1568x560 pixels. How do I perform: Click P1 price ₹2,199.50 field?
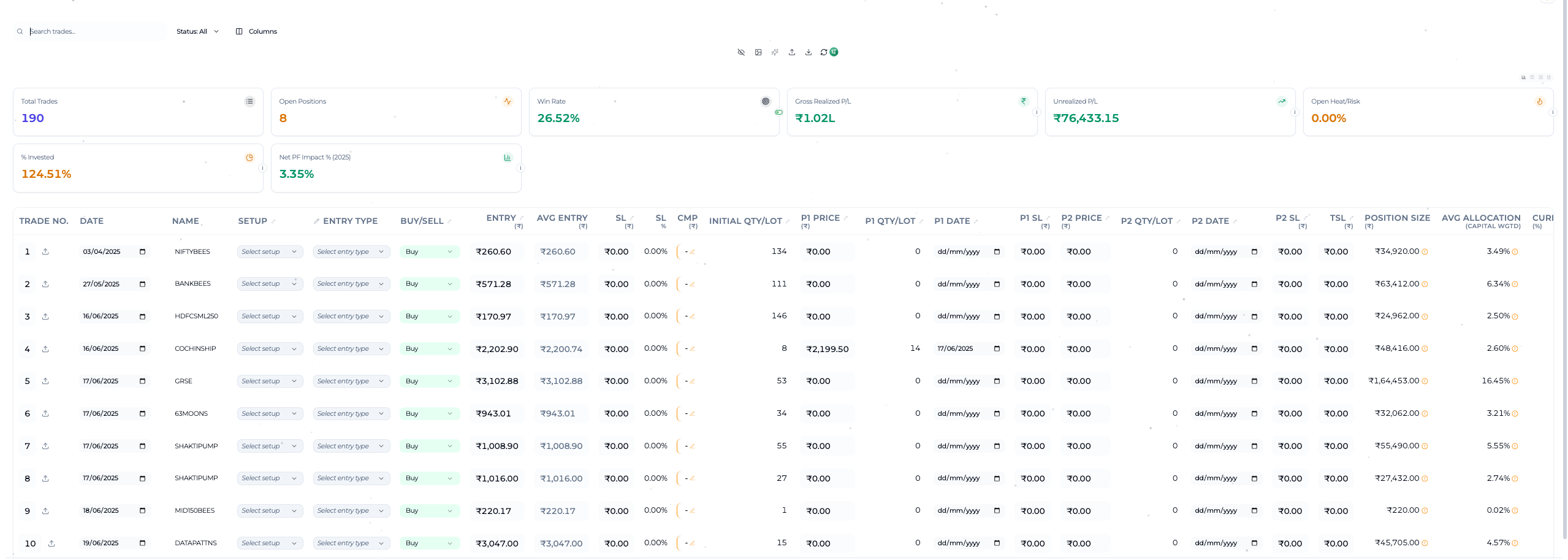pos(828,349)
